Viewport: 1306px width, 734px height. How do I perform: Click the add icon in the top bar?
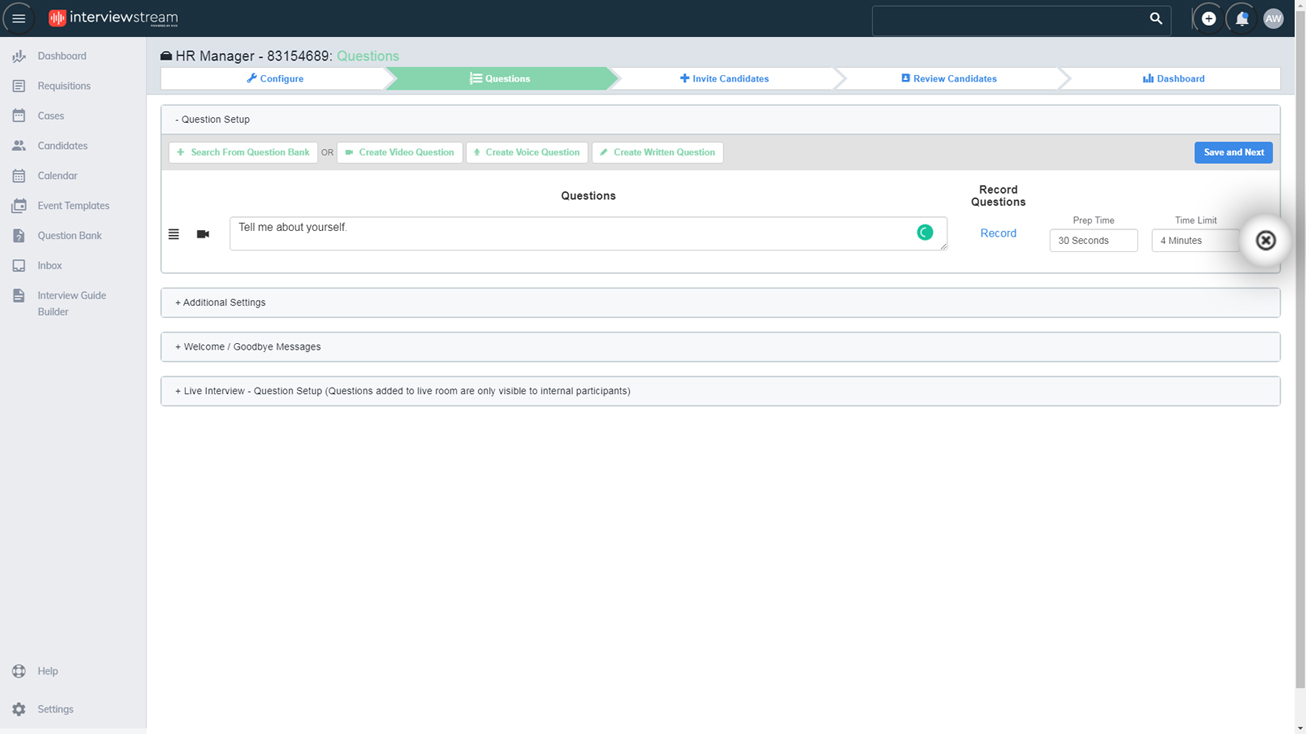click(x=1208, y=18)
